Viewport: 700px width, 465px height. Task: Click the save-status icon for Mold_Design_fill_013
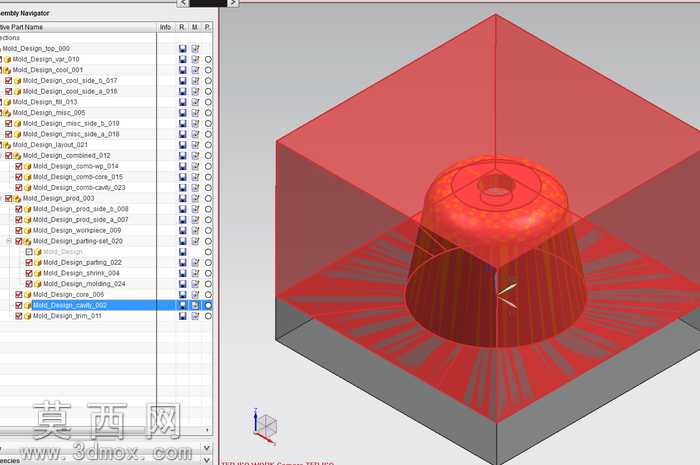[183, 102]
